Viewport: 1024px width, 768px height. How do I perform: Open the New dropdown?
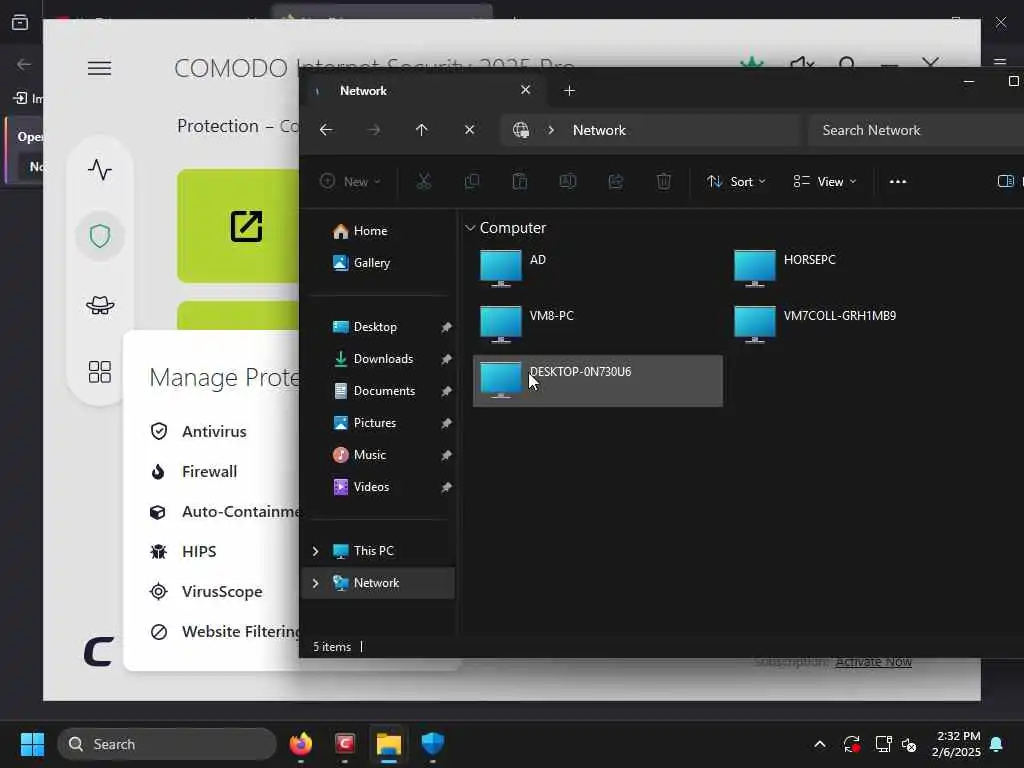[351, 182]
